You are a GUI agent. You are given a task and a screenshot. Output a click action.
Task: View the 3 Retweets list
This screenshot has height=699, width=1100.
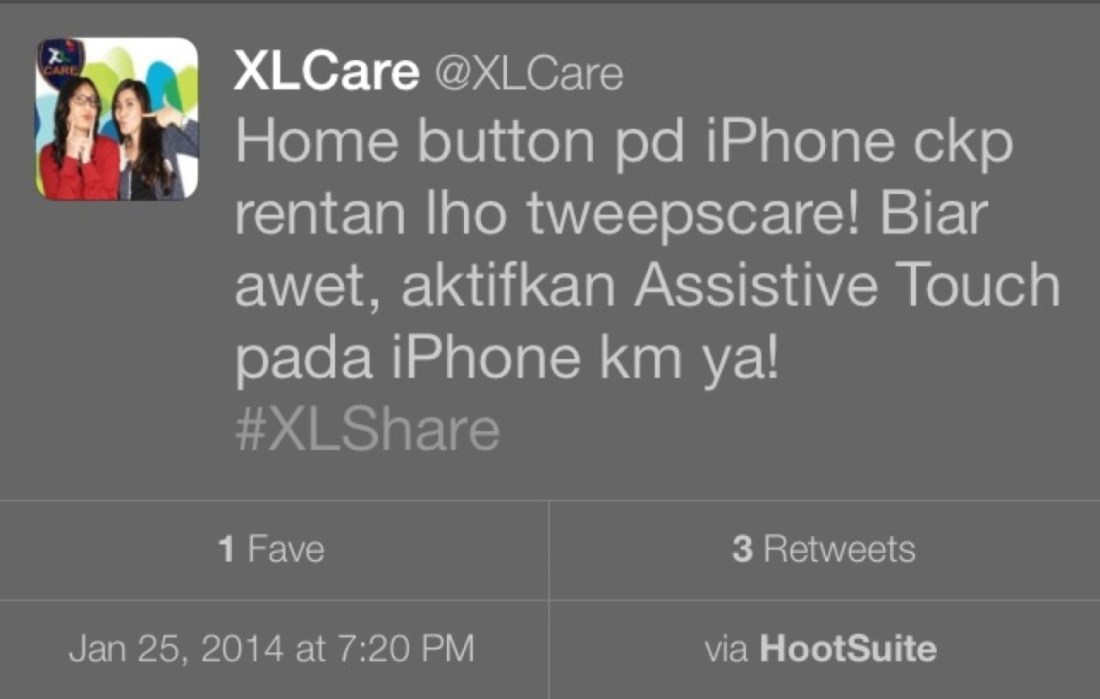[x=824, y=550]
